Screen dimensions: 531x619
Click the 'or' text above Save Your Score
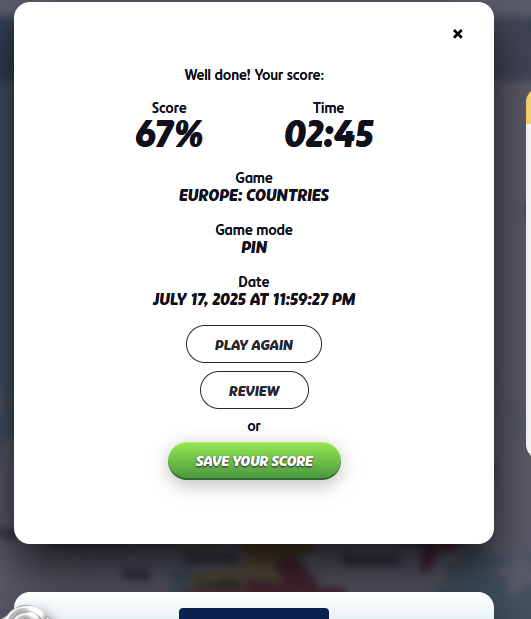[254, 426]
